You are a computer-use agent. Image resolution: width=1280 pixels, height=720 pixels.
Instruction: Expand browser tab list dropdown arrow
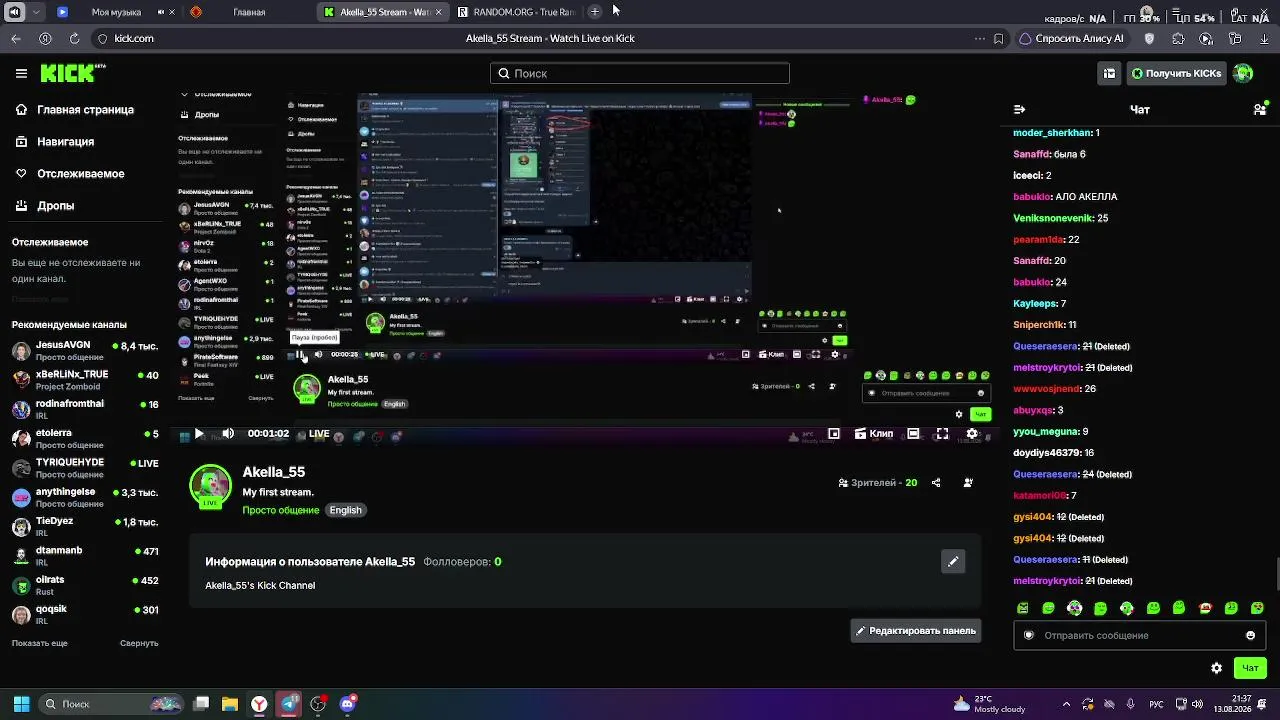click(36, 12)
